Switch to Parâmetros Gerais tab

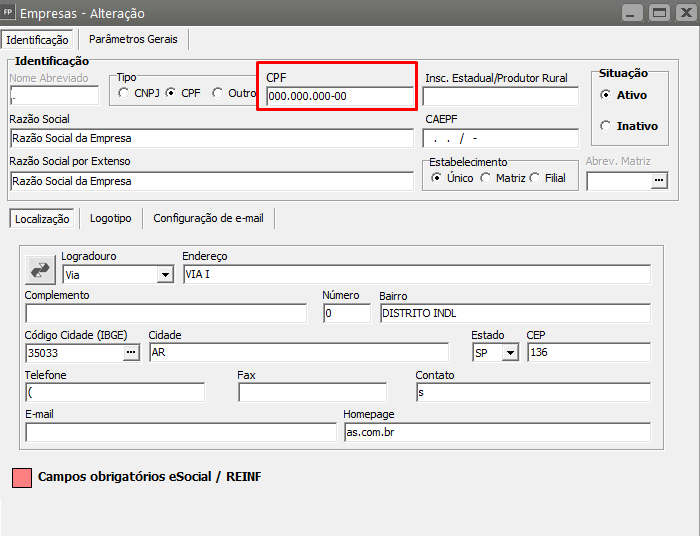click(133, 39)
